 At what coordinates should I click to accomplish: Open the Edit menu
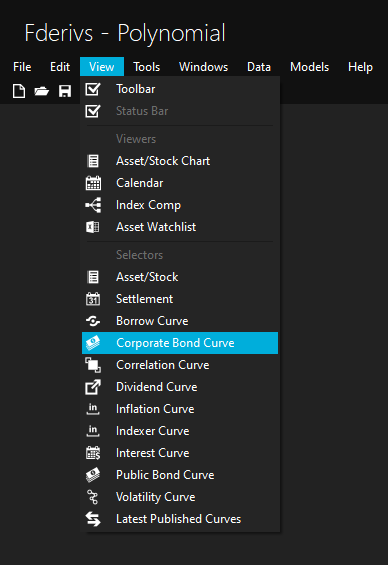tap(60, 67)
